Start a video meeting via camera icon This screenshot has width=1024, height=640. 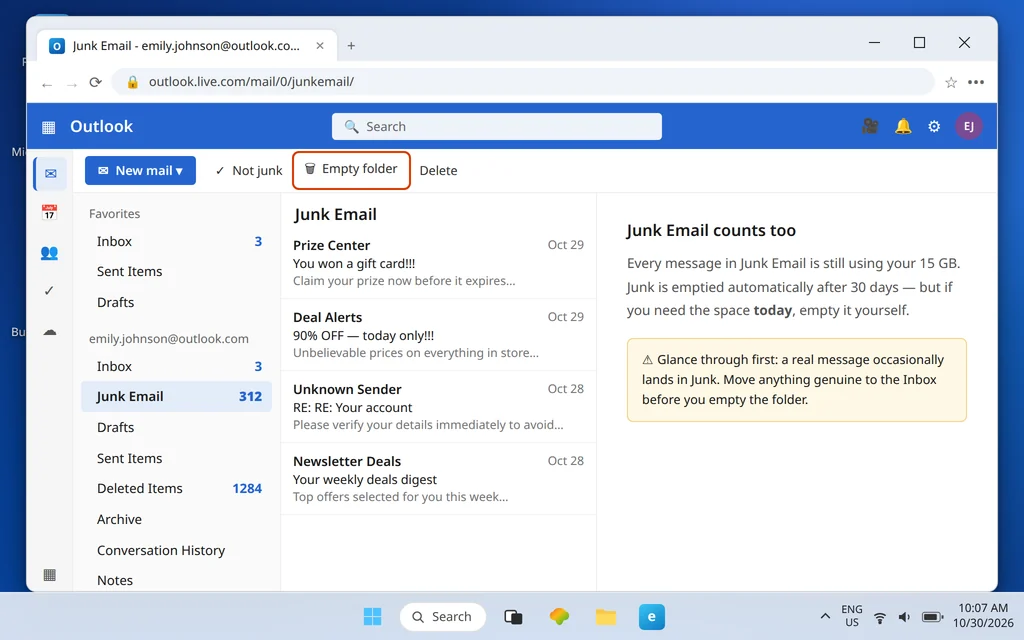(870, 126)
